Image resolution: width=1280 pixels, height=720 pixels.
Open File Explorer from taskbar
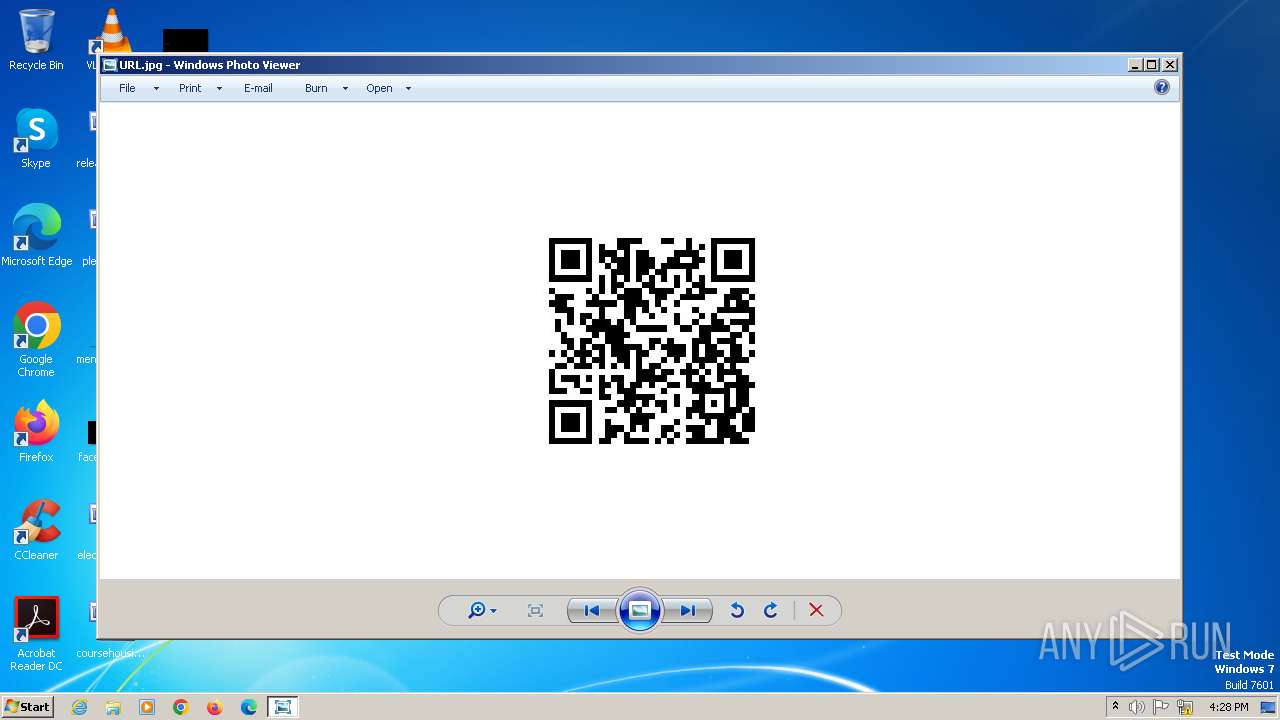113,707
